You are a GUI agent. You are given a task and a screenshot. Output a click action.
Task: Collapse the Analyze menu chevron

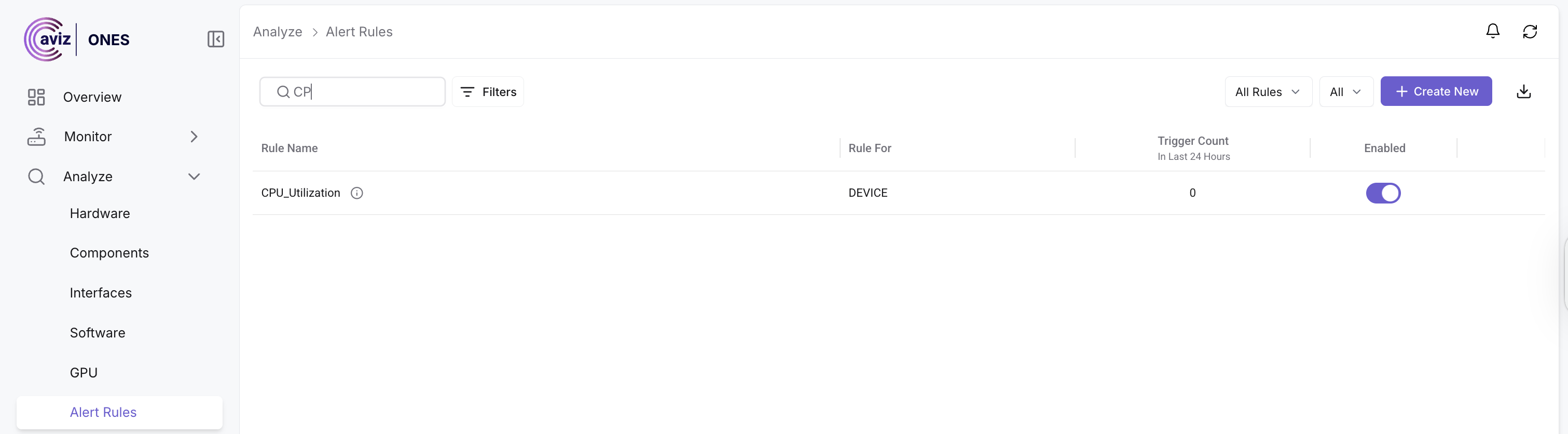(x=194, y=177)
